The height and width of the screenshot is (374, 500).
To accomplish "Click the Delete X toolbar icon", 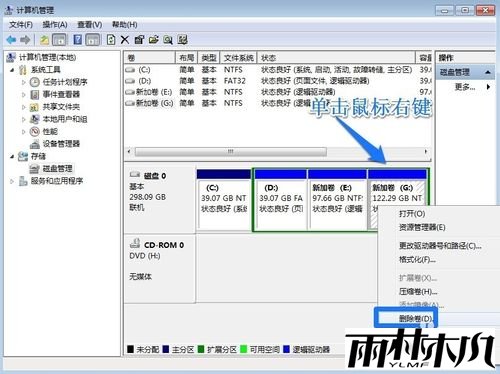I will [x=125, y=40].
